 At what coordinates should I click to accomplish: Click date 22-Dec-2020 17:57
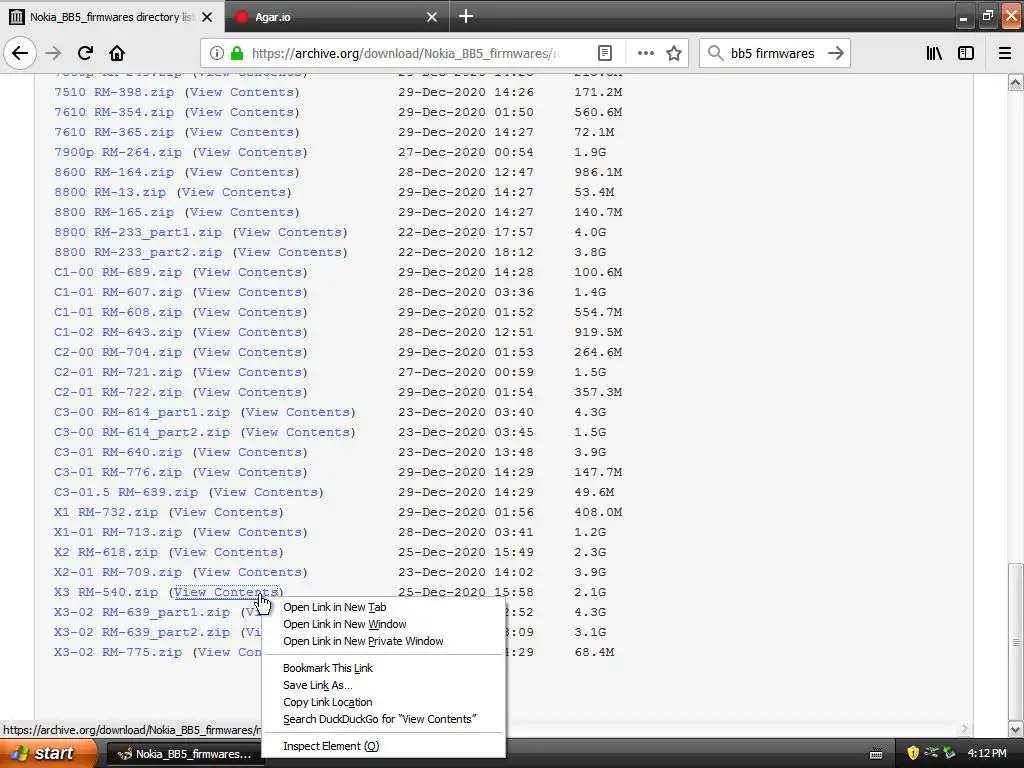[x=466, y=232]
